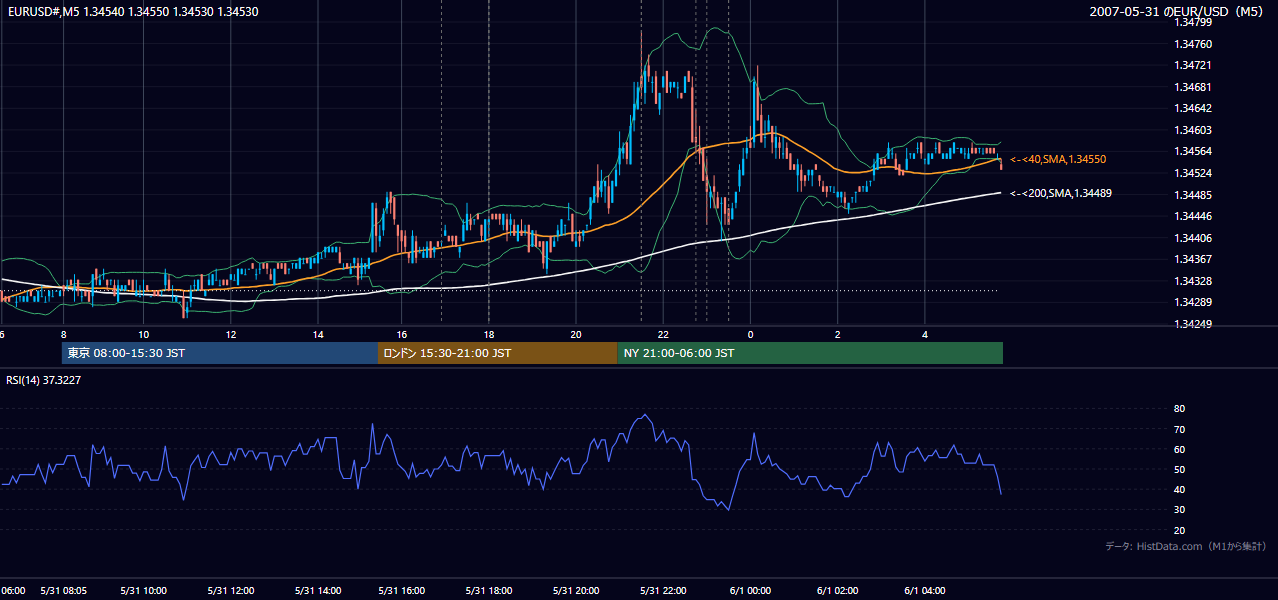
Task: Click the 5/31 16:00 time axis label
Action: coord(404,590)
